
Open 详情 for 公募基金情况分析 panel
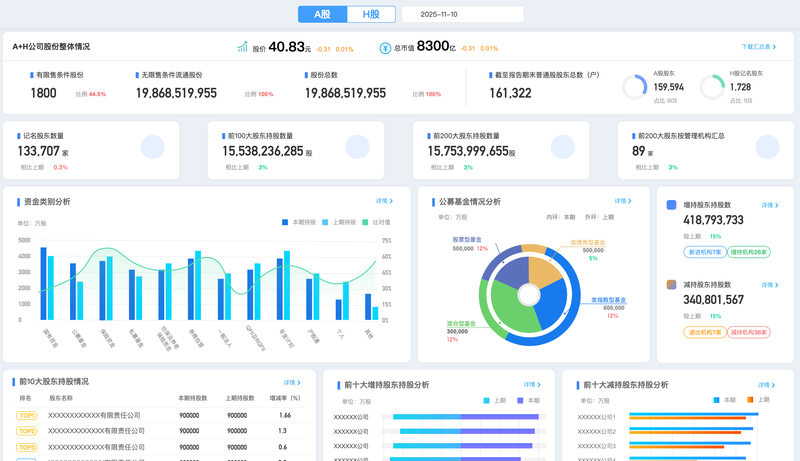(x=623, y=201)
